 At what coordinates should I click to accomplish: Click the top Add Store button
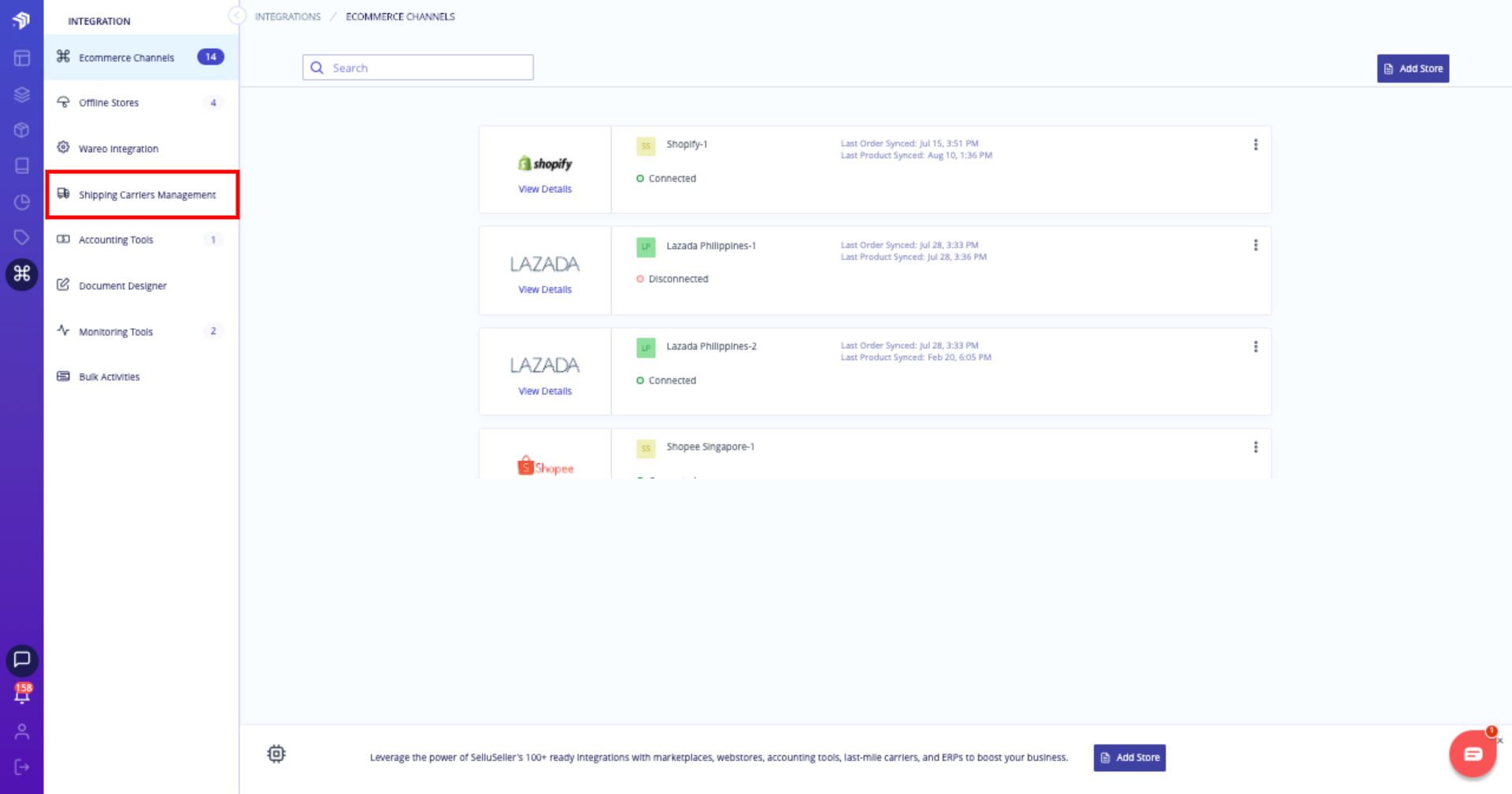tap(1413, 69)
